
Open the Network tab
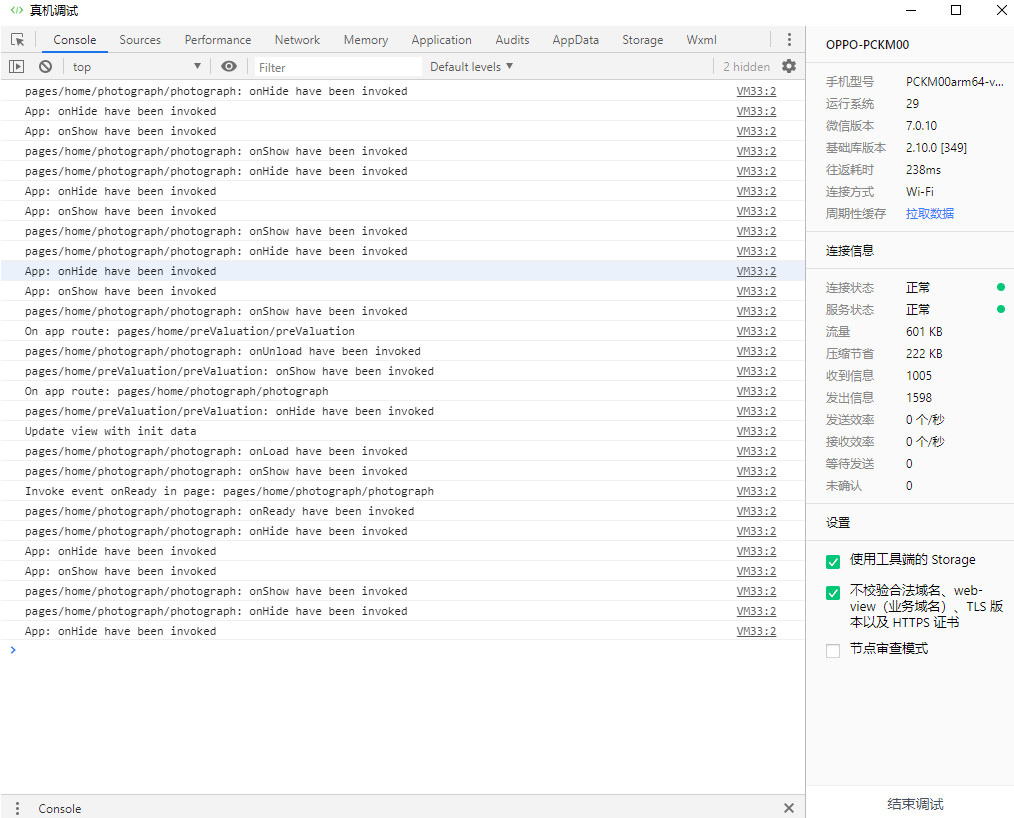[x=297, y=40]
